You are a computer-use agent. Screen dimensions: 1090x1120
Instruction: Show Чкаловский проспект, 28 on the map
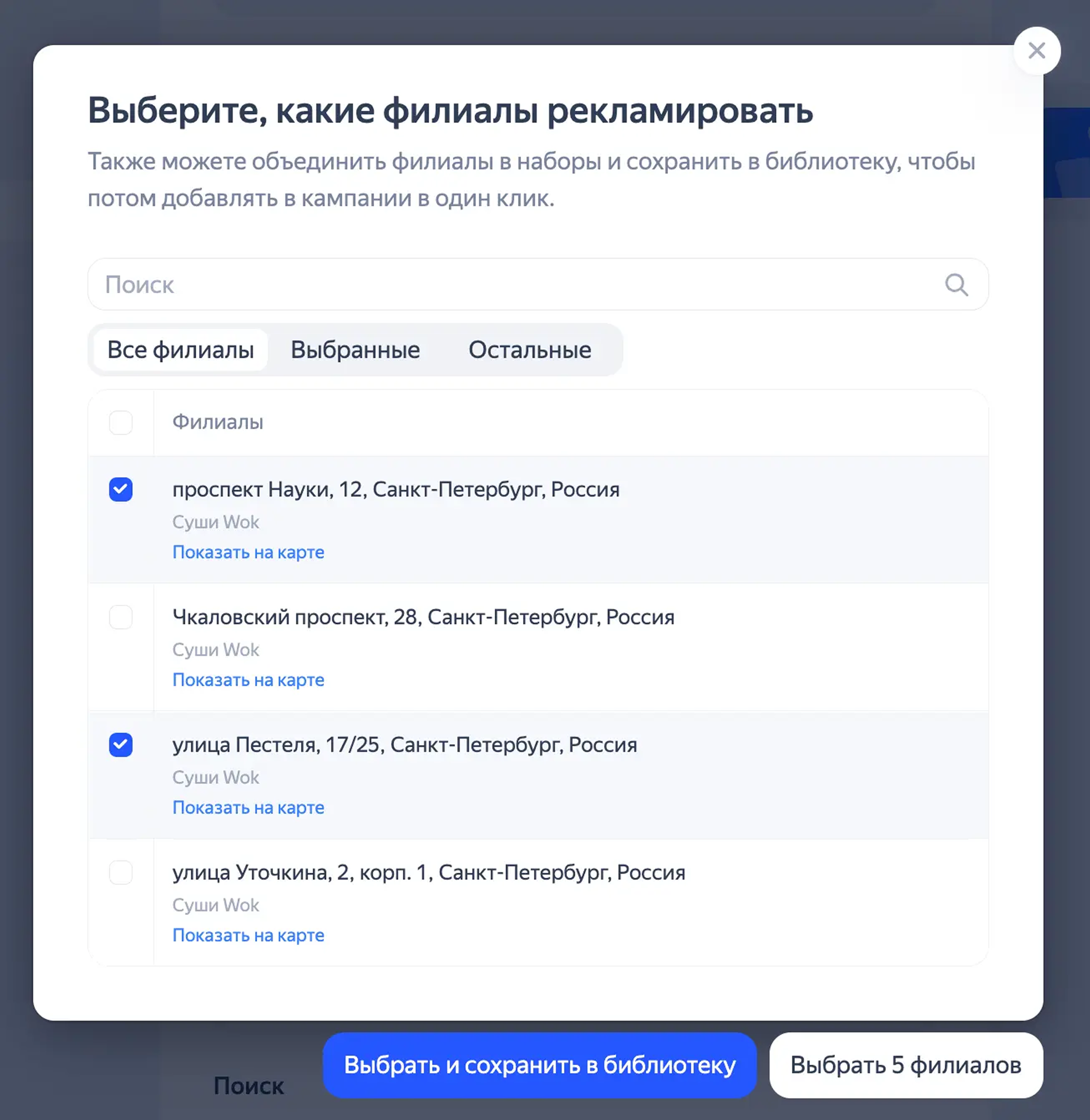coord(248,680)
